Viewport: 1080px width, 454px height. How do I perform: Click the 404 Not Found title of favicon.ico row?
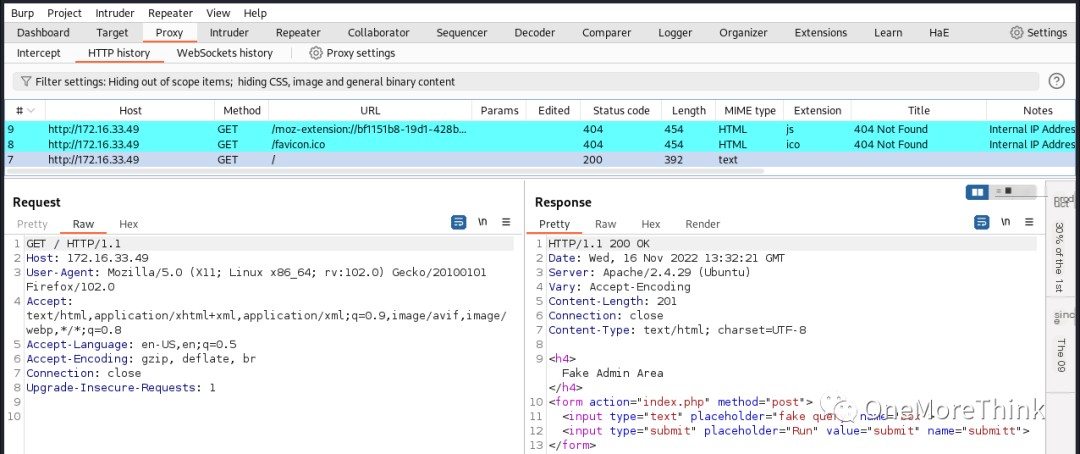point(891,144)
